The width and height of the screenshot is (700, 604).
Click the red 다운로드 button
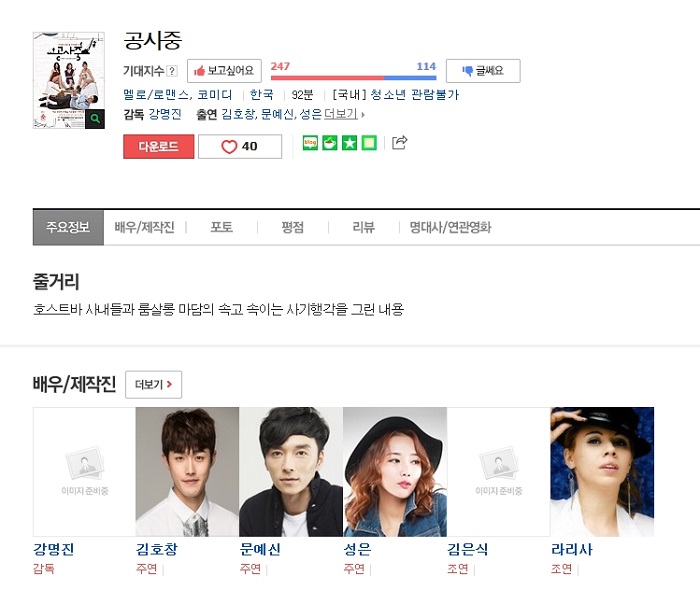[158, 146]
